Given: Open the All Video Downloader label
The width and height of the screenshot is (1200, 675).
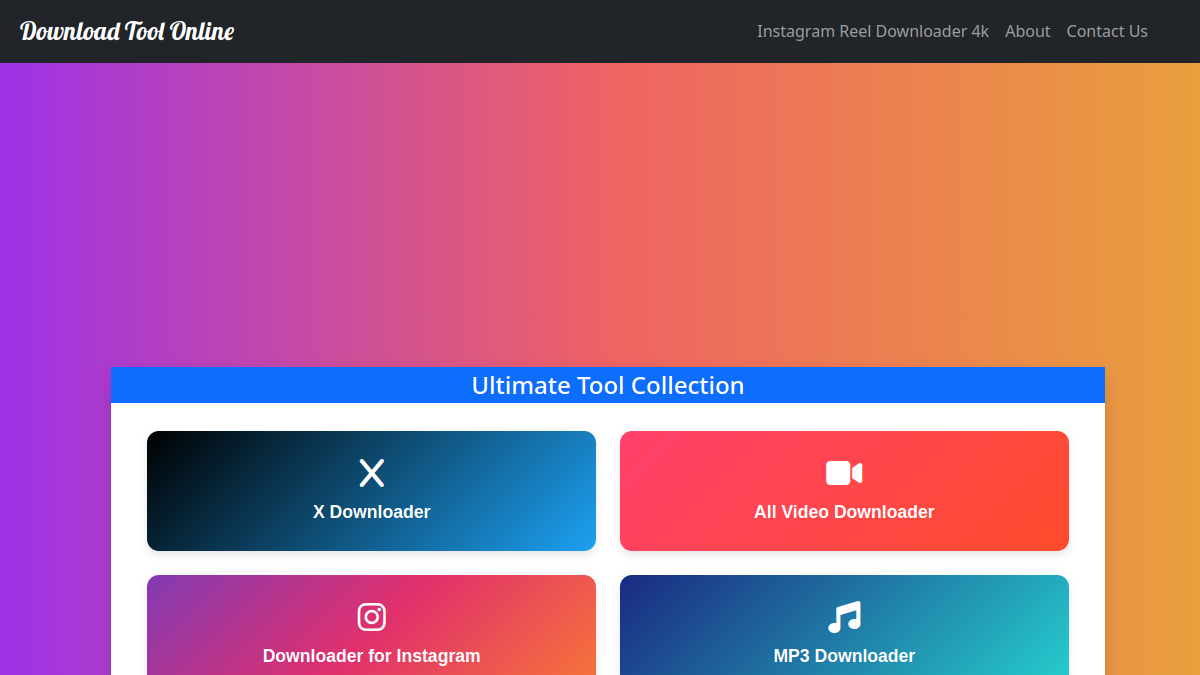Looking at the screenshot, I should (844, 512).
